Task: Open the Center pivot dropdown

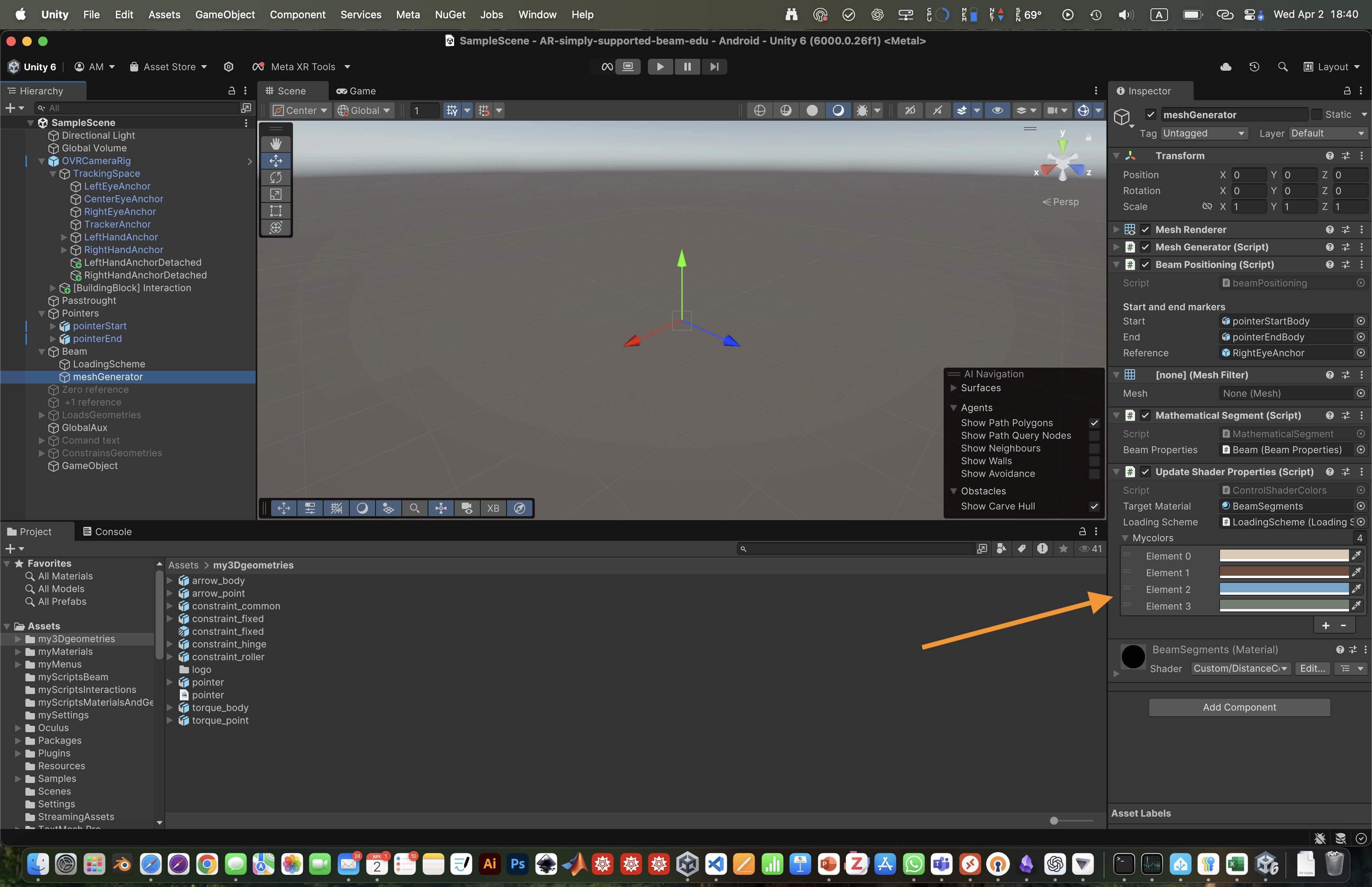Action: pos(301,110)
